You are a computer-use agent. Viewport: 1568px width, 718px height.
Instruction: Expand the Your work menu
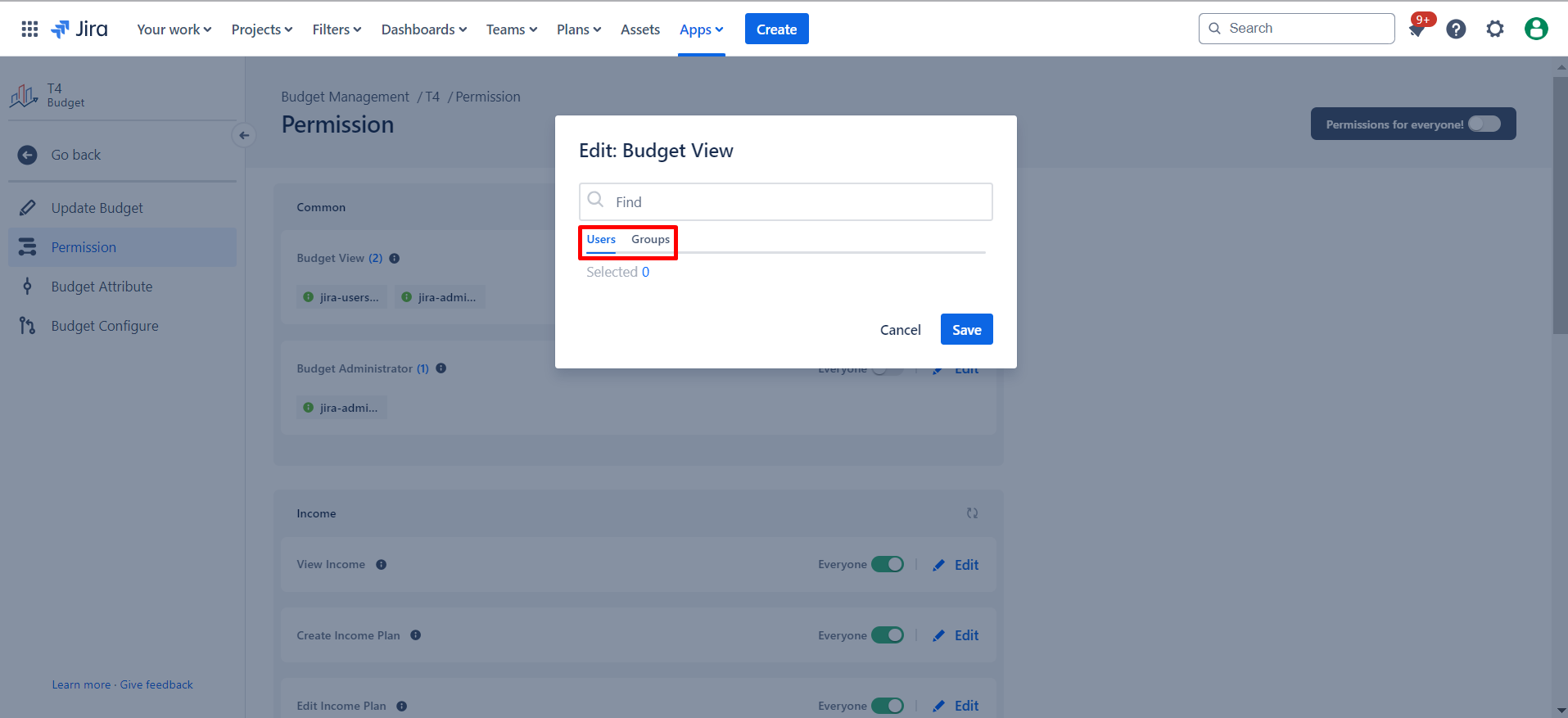tap(174, 29)
